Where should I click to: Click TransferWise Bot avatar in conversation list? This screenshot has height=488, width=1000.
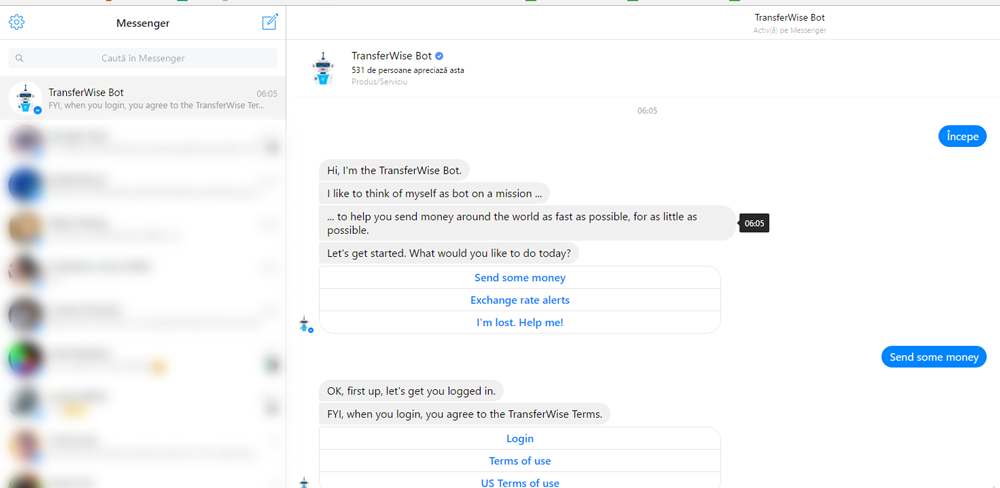coord(25,98)
